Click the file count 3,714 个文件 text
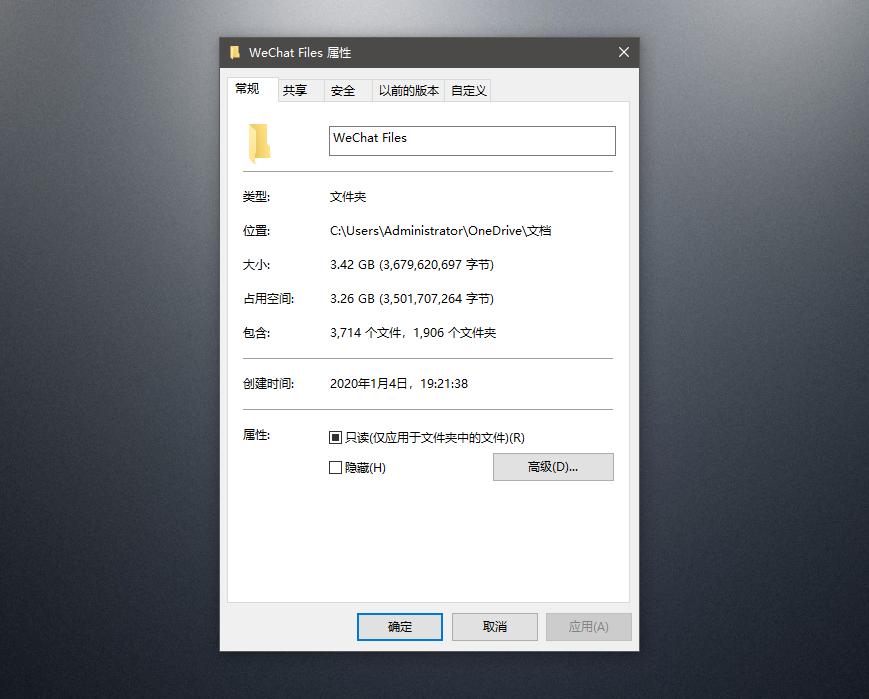The width and height of the screenshot is (869, 699). [x=370, y=332]
